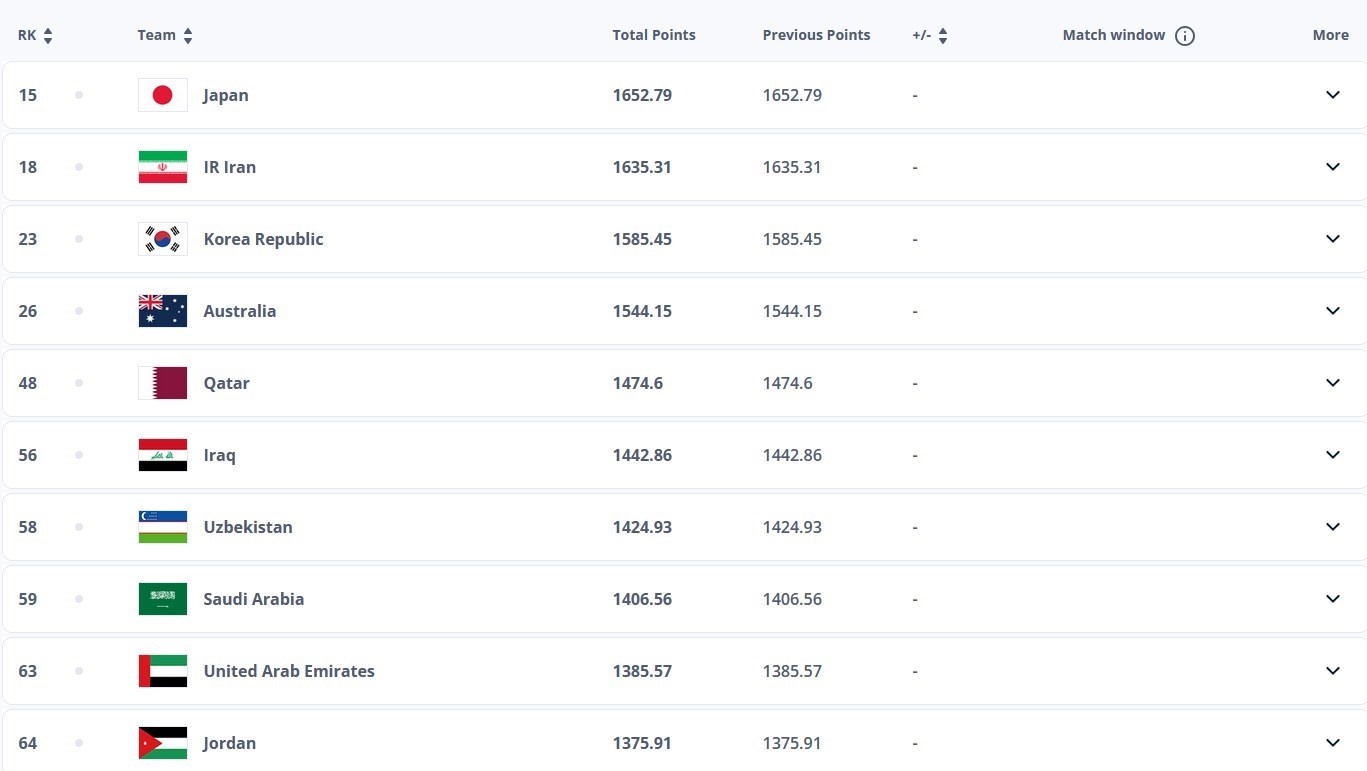Click the Japan flag
1367x771 pixels.
click(x=163, y=95)
